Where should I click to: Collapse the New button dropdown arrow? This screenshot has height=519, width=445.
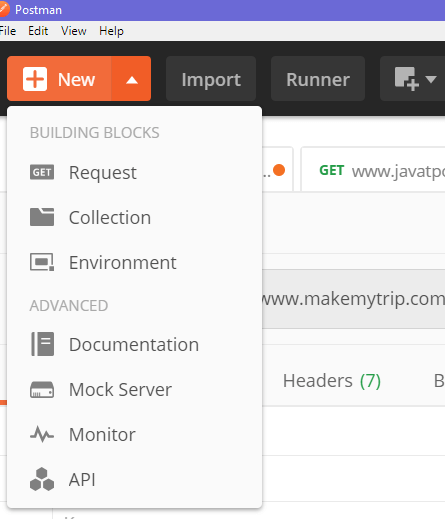(132, 79)
